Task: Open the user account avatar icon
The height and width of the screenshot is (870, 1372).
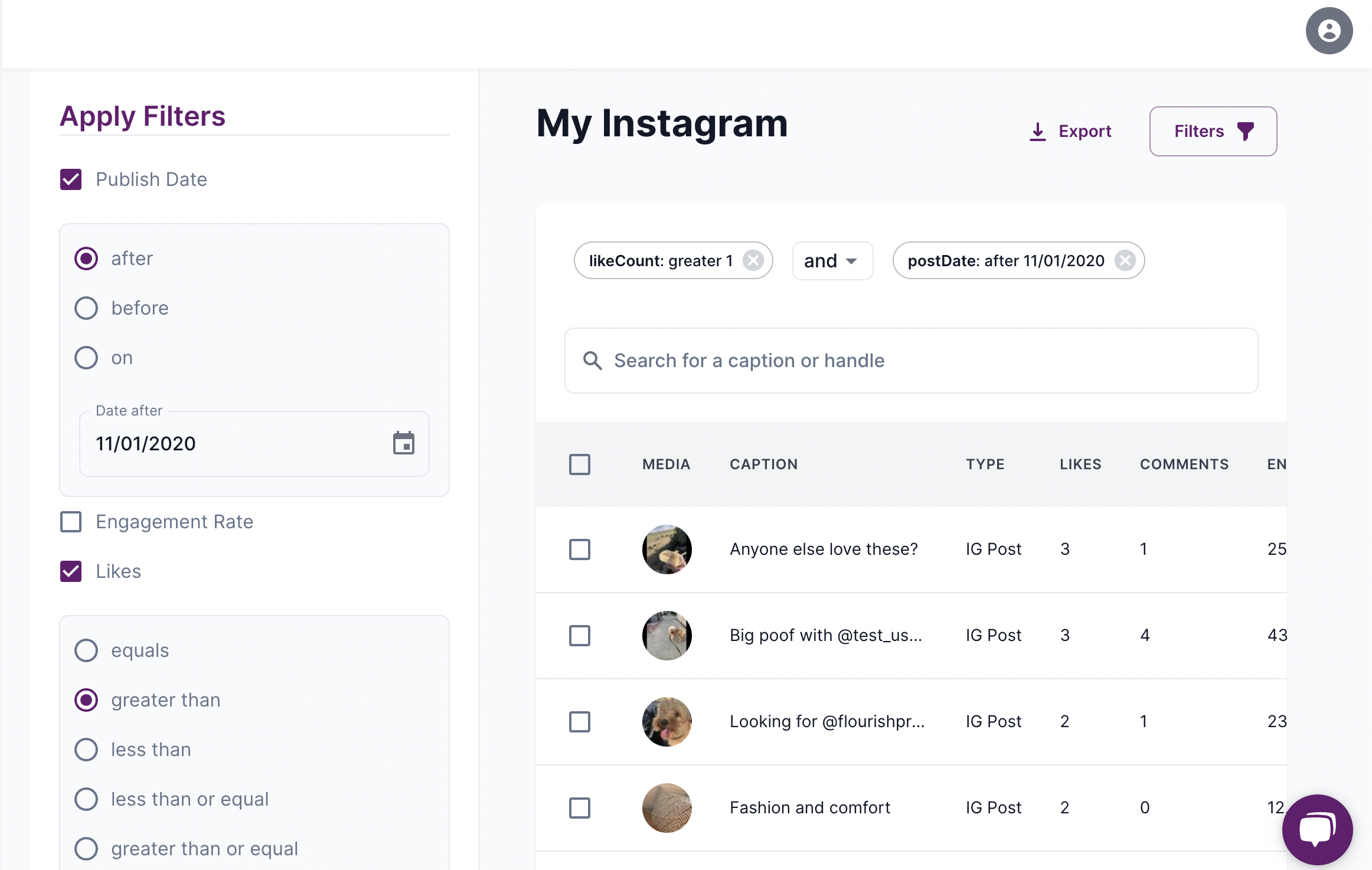Action: coord(1328,31)
